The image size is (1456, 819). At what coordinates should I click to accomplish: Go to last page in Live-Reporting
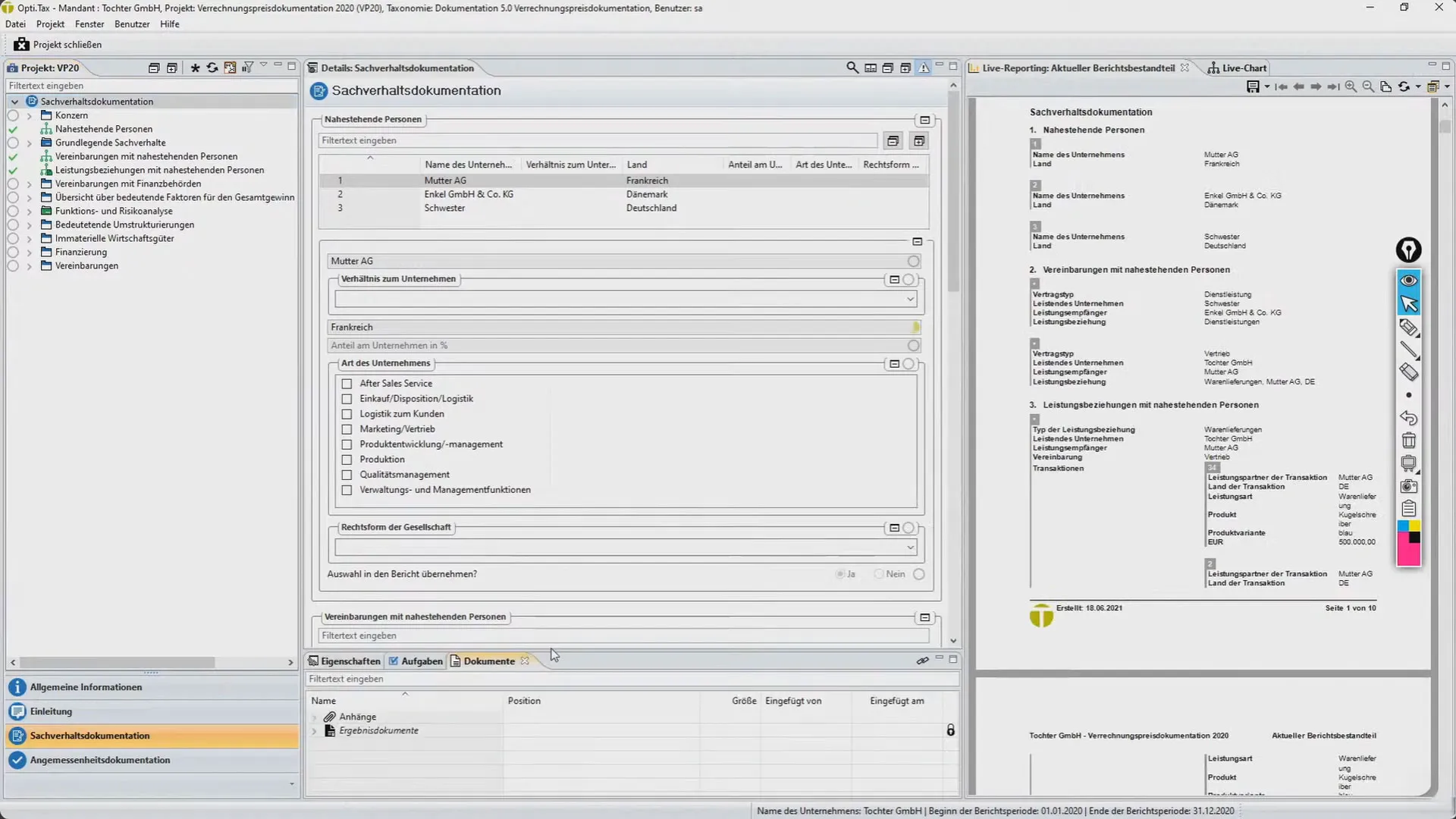[x=1333, y=86]
